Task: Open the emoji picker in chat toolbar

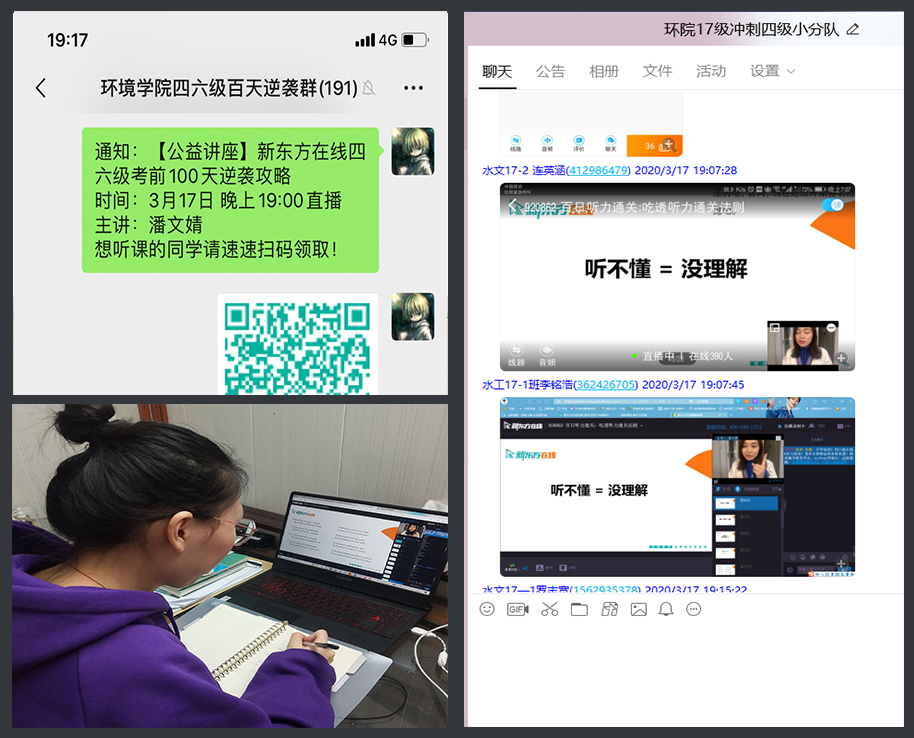Action: pyautogui.click(x=487, y=609)
